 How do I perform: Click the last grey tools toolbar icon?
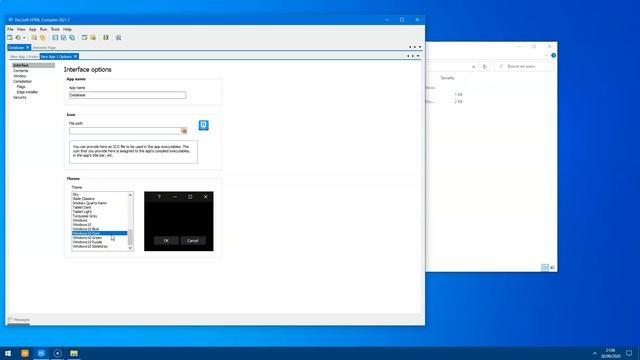point(118,38)
